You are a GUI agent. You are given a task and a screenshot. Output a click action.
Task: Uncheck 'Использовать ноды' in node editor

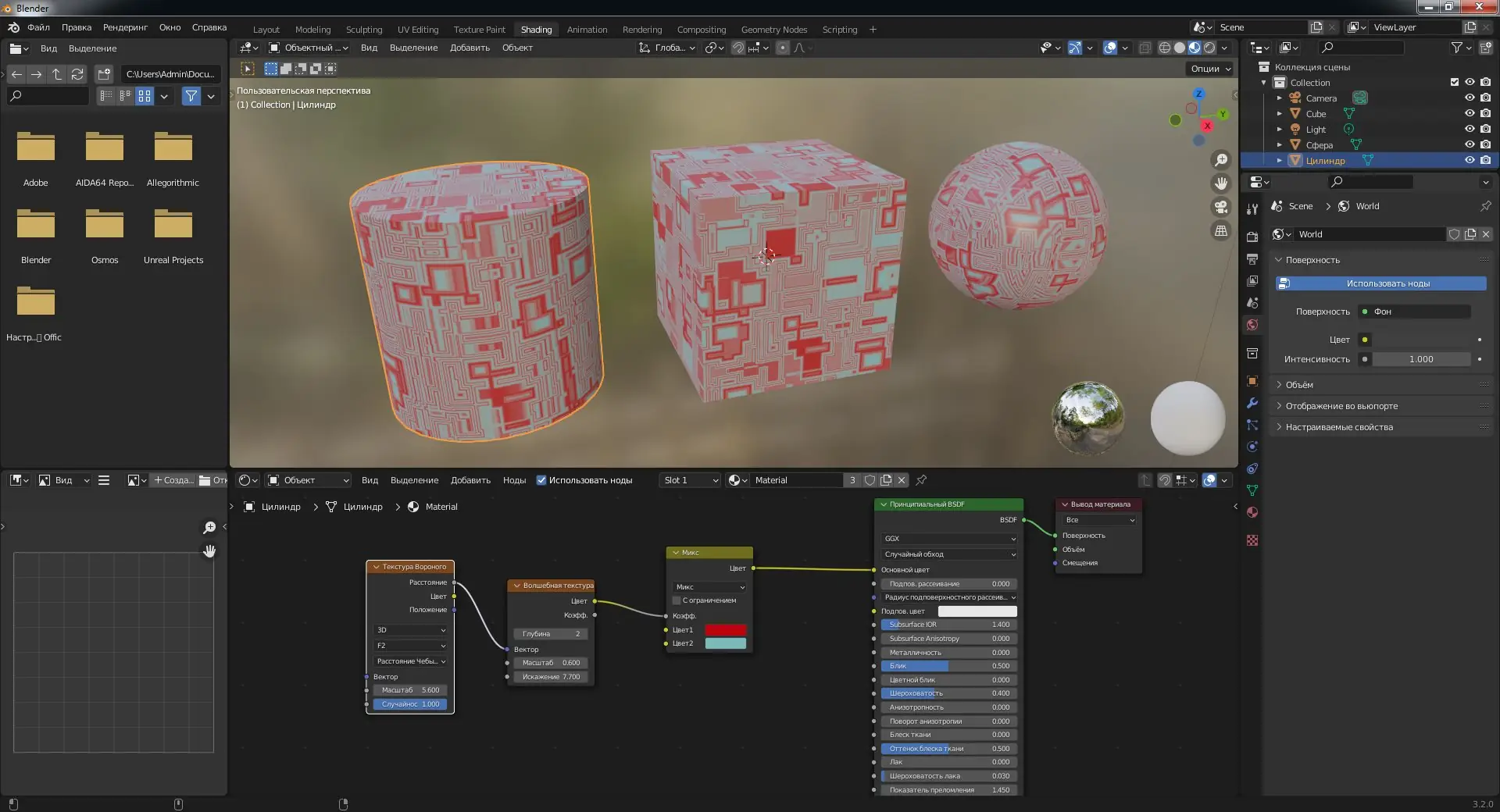[x=541, y=480]
